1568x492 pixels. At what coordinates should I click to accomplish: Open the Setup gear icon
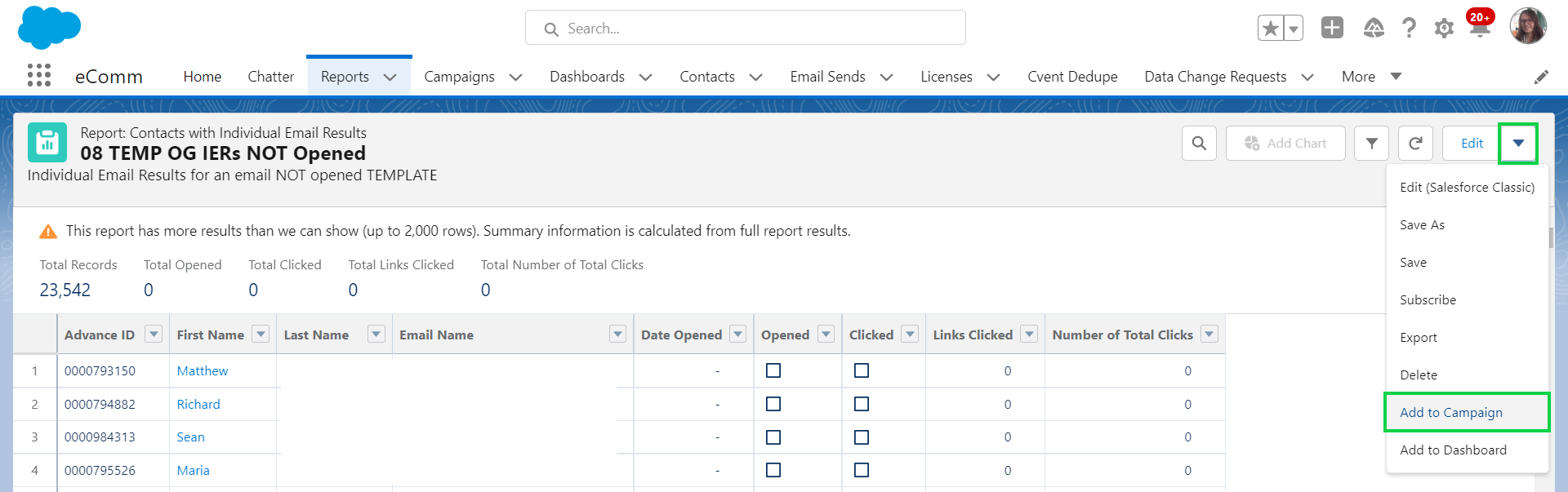pos(1444,29)
